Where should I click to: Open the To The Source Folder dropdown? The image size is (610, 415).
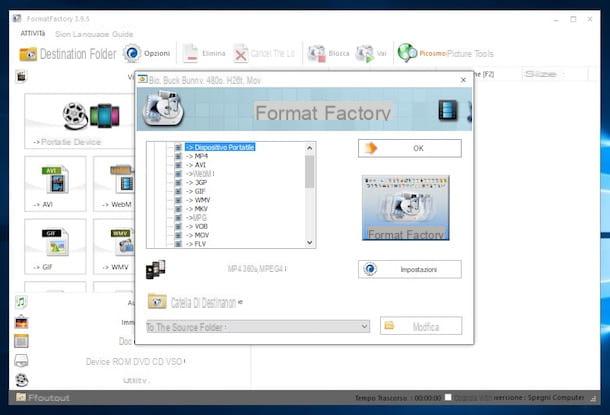click(258, 327)
